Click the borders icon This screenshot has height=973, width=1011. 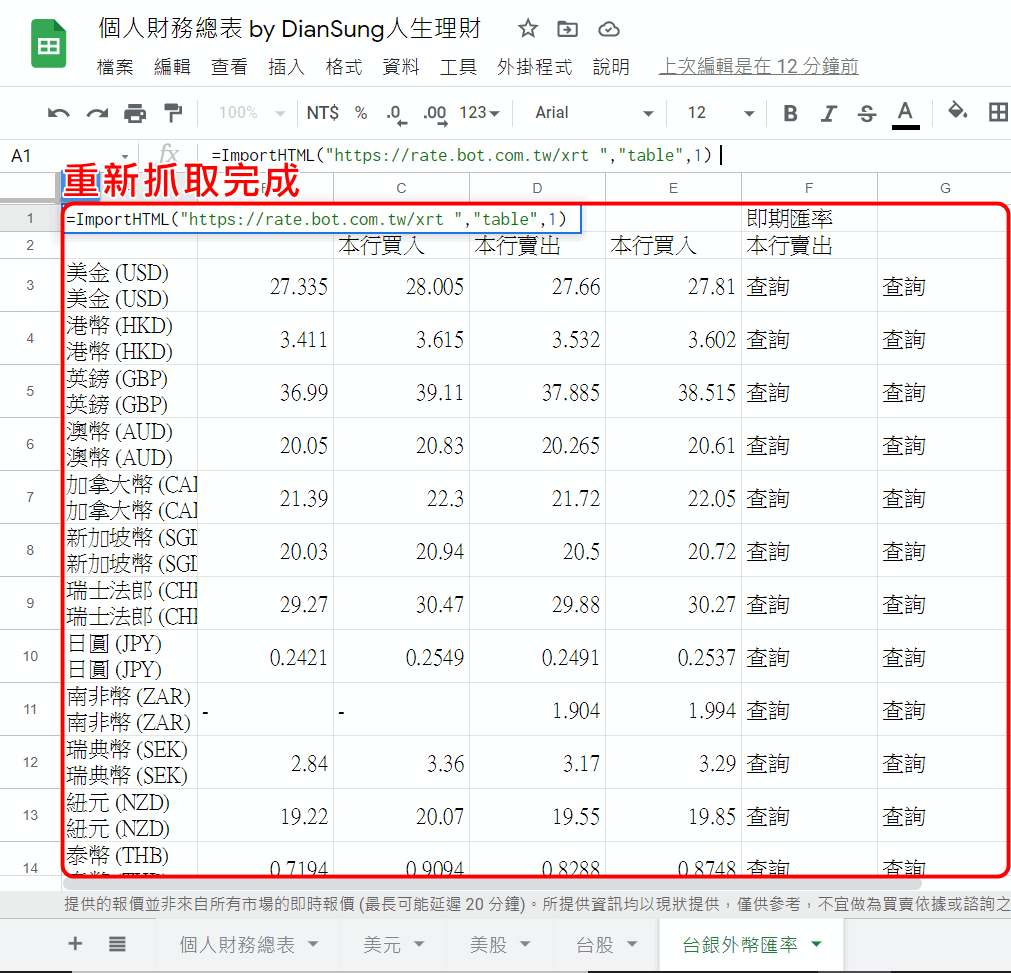(x=998, y=113)
